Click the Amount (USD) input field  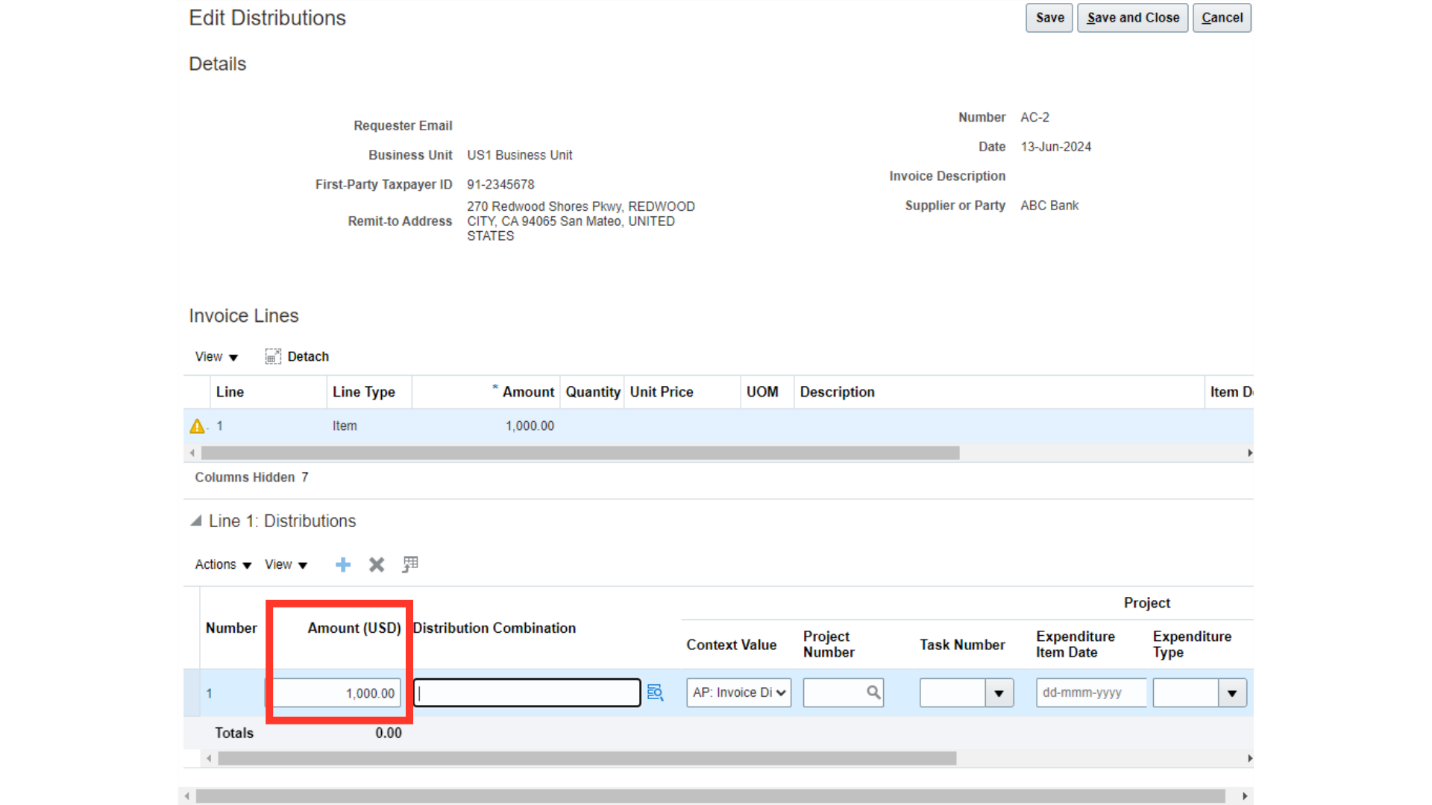coord(334,693)
